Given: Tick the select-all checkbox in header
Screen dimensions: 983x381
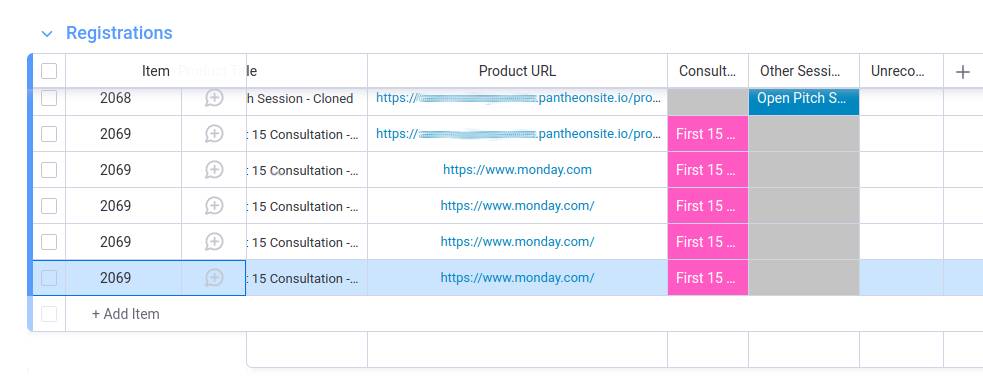Looking at the screenshot, I should click(49, 71).
